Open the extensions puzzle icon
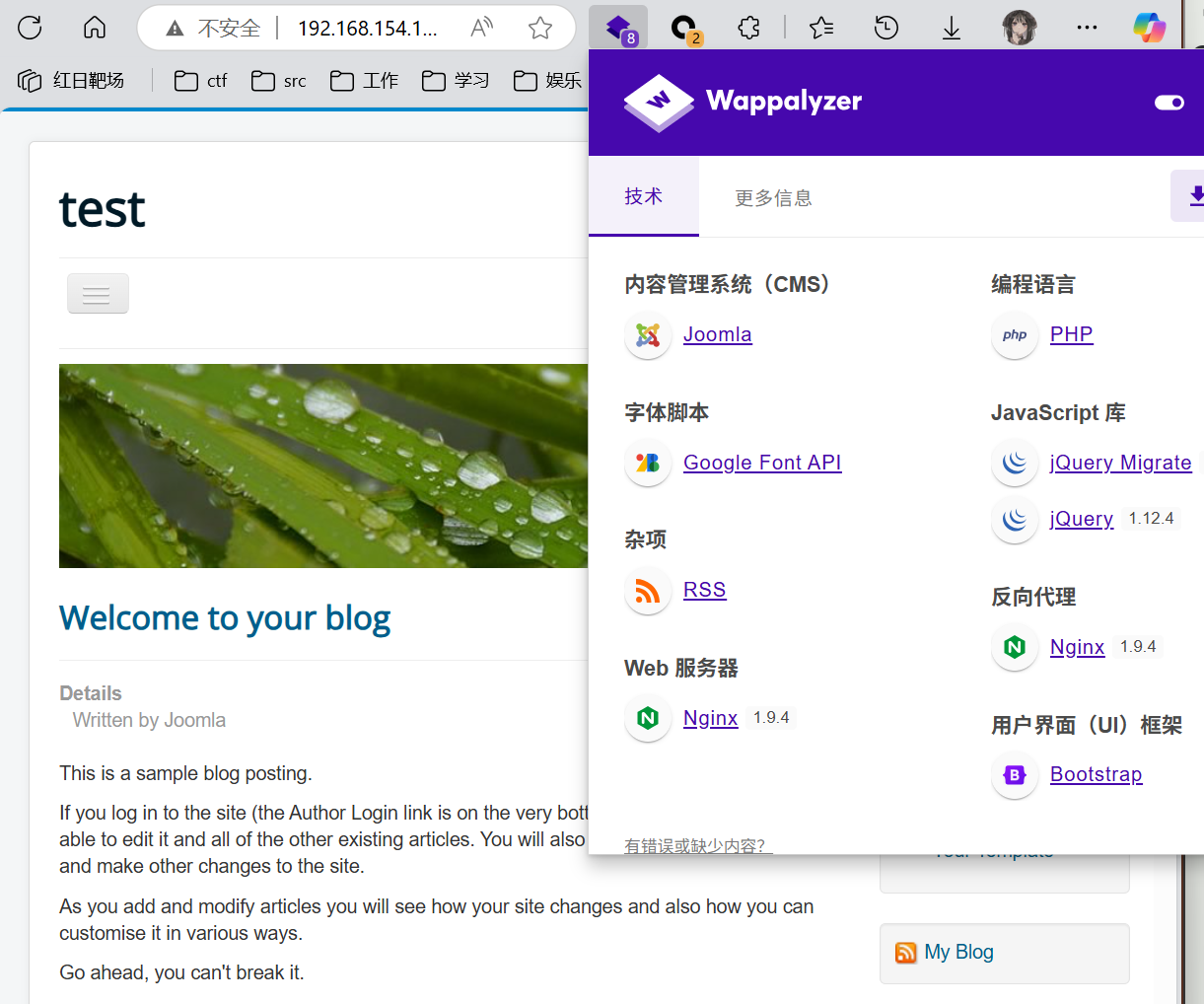 pos(749,28)
